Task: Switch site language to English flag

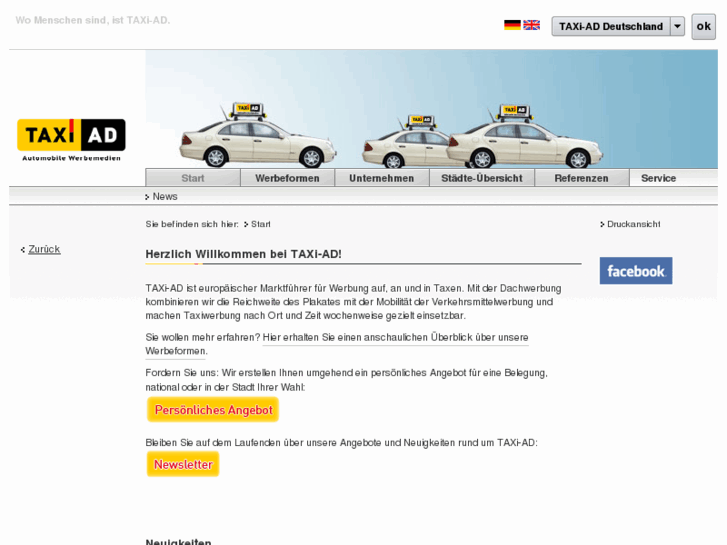Action: [531, 25]
